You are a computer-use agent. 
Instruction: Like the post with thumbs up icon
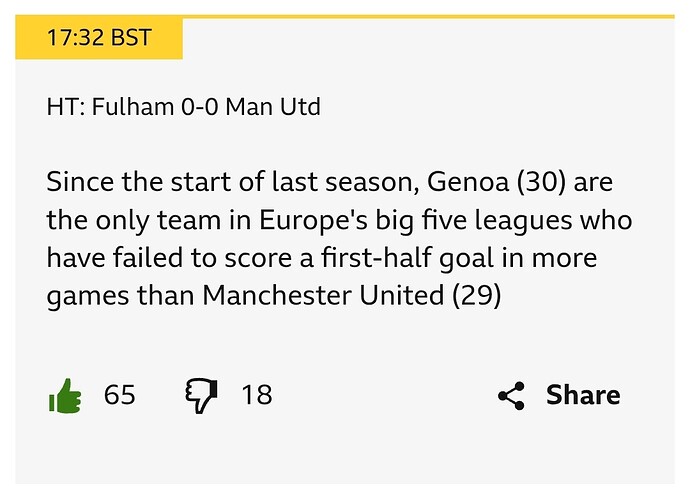click(64, 396)
